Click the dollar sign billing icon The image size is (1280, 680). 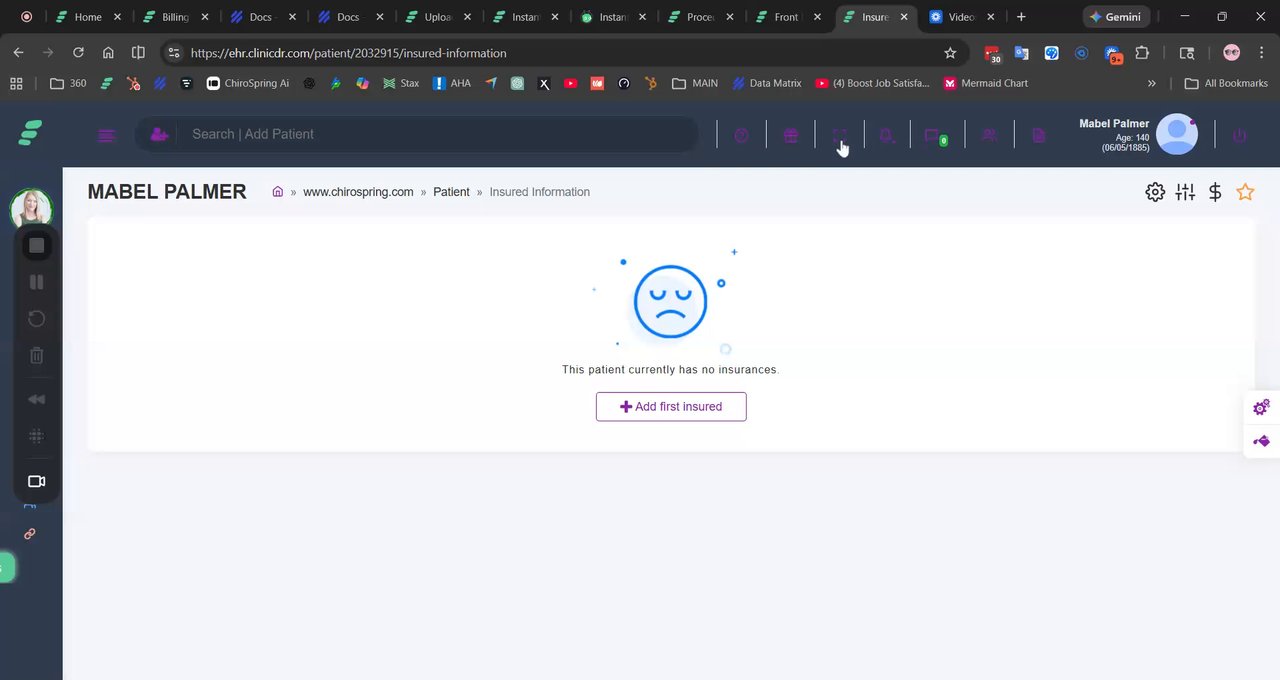(1215, 192)
